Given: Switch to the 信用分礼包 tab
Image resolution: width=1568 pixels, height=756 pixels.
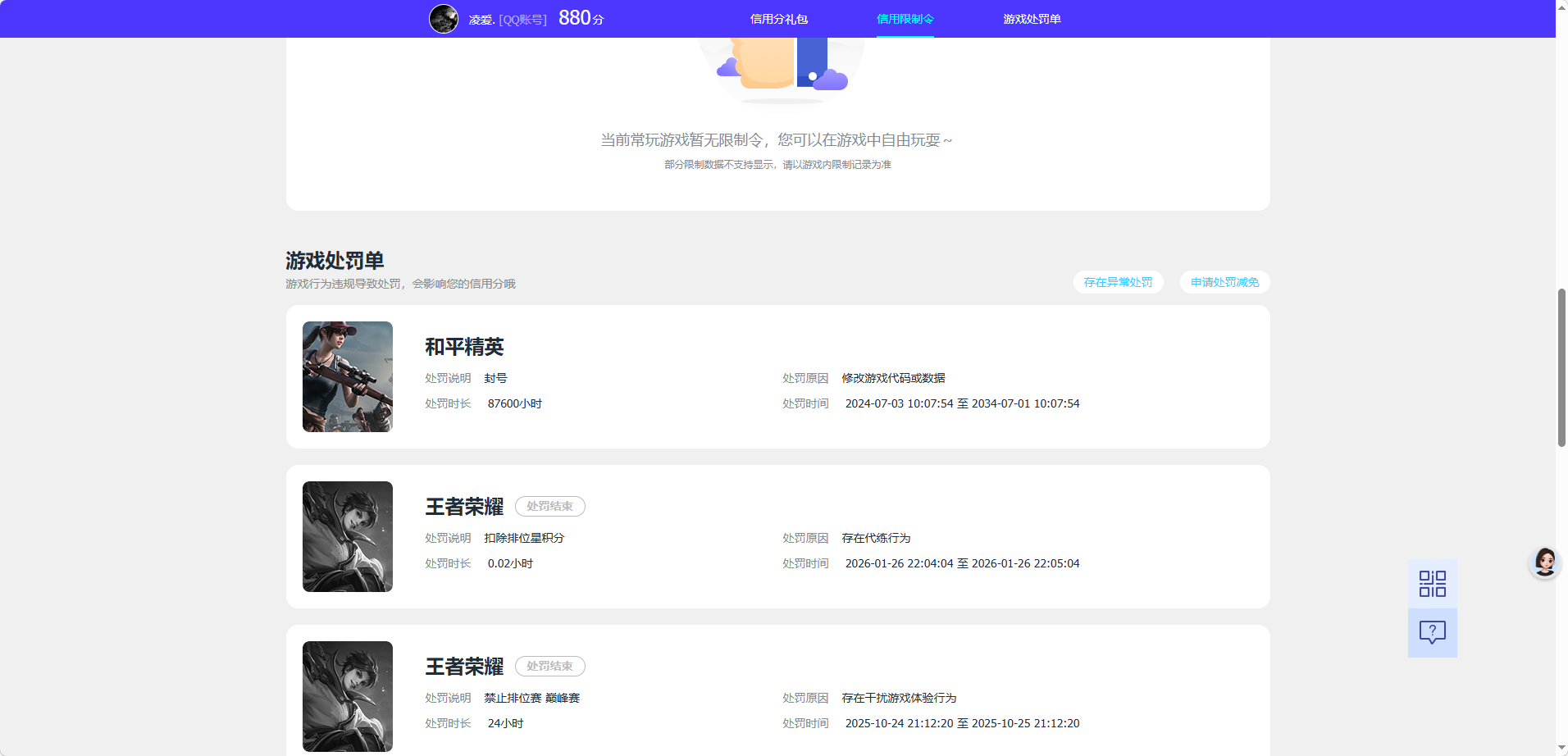Looking at the screenshot, I should pyautogui.click(x=777, y=18).
